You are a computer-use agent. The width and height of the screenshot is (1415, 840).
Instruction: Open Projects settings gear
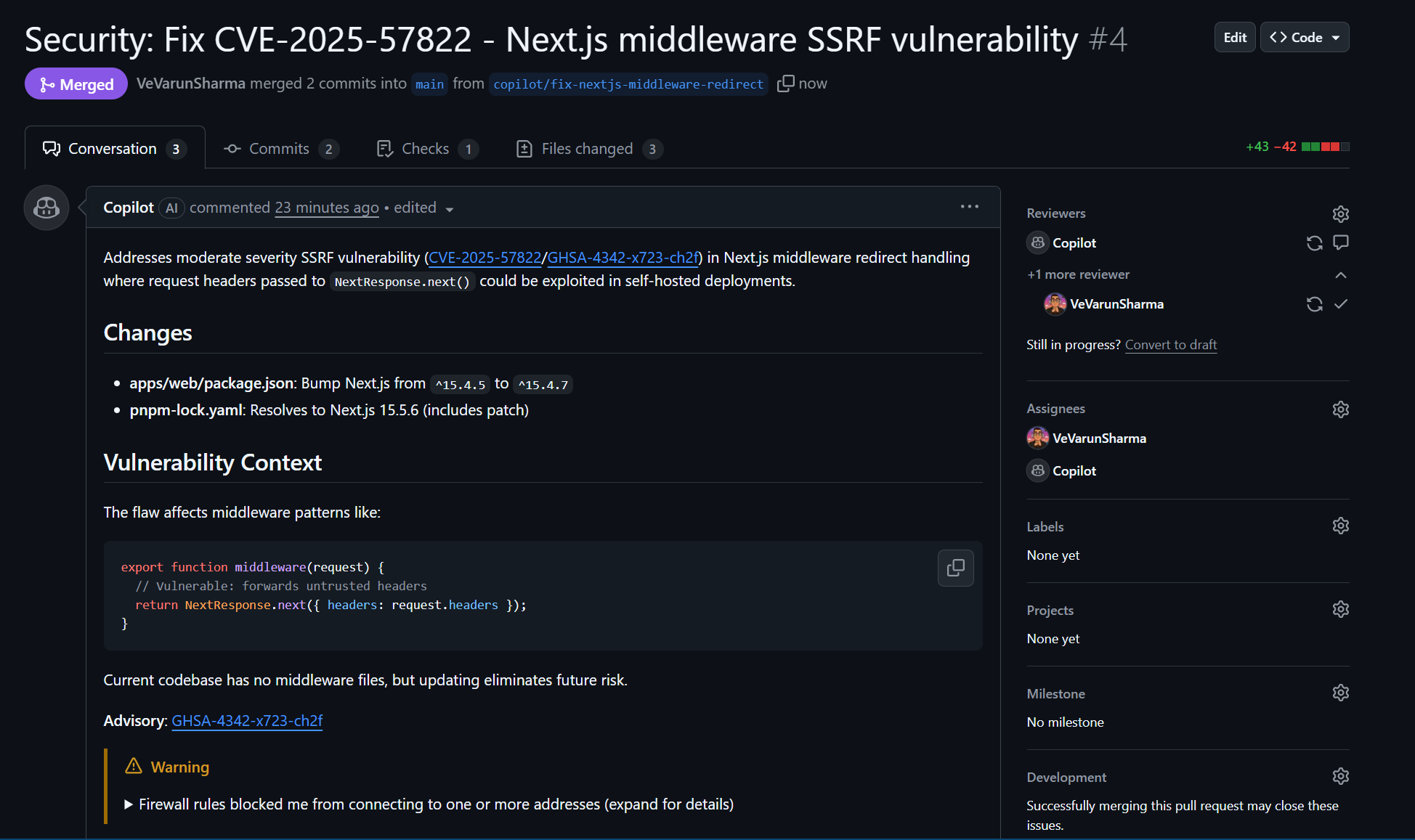(1340, 609)
